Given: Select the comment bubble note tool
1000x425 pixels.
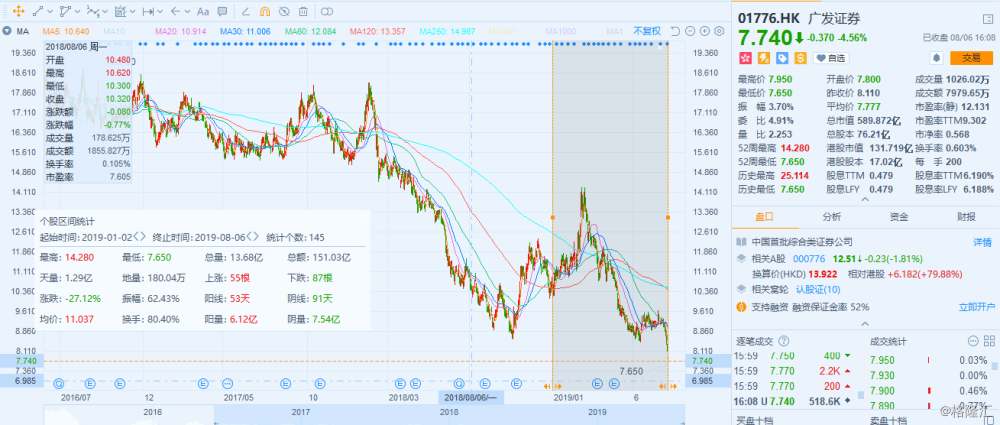Looking at the screenshot, I should 222,11.
